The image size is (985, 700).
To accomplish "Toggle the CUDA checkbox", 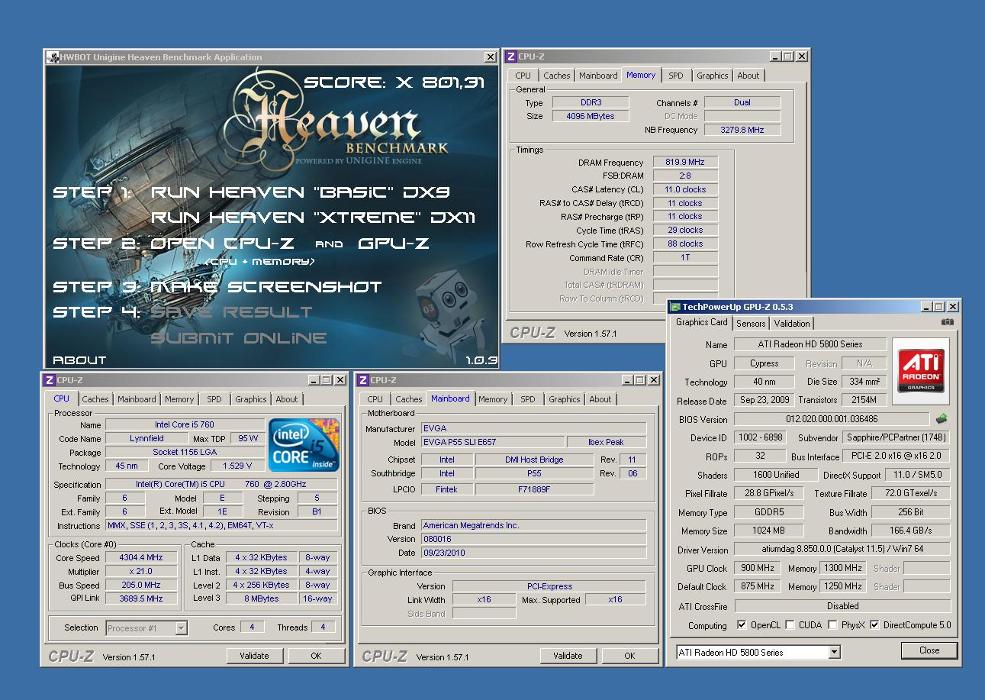I will tap(790, 625).
